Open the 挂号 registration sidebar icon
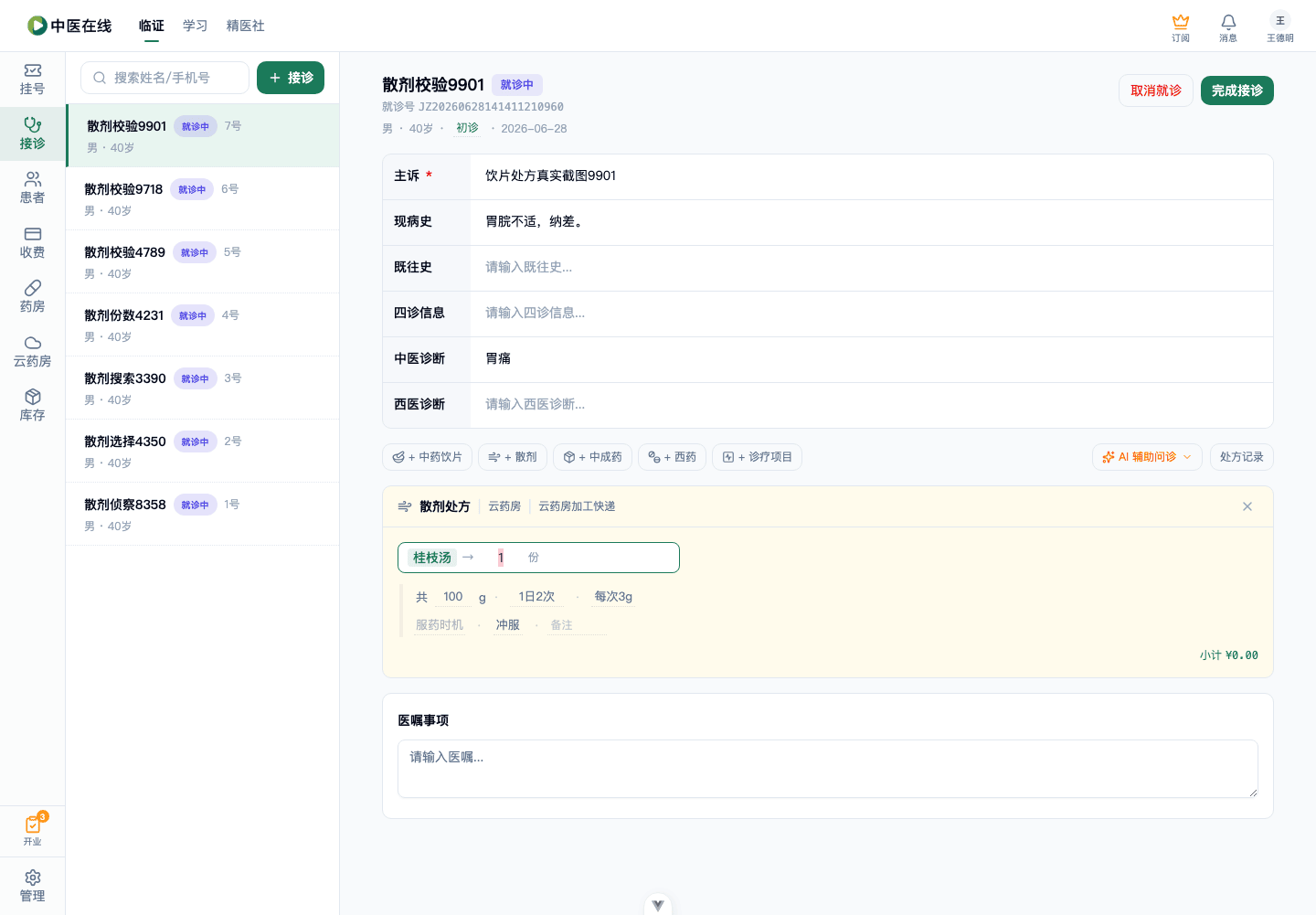This screenshot has width=1316, height=915. tap(32, 80)
